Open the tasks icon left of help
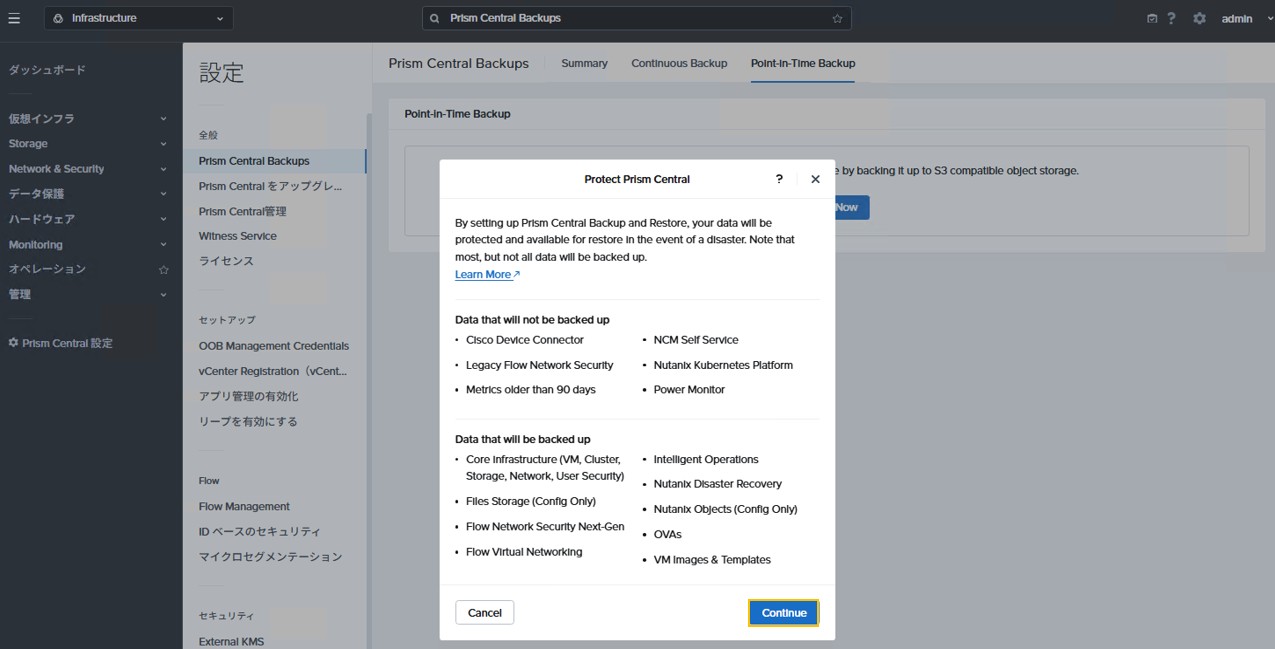Viewport: 1275px width, 649px height. tap(1152, 18)
